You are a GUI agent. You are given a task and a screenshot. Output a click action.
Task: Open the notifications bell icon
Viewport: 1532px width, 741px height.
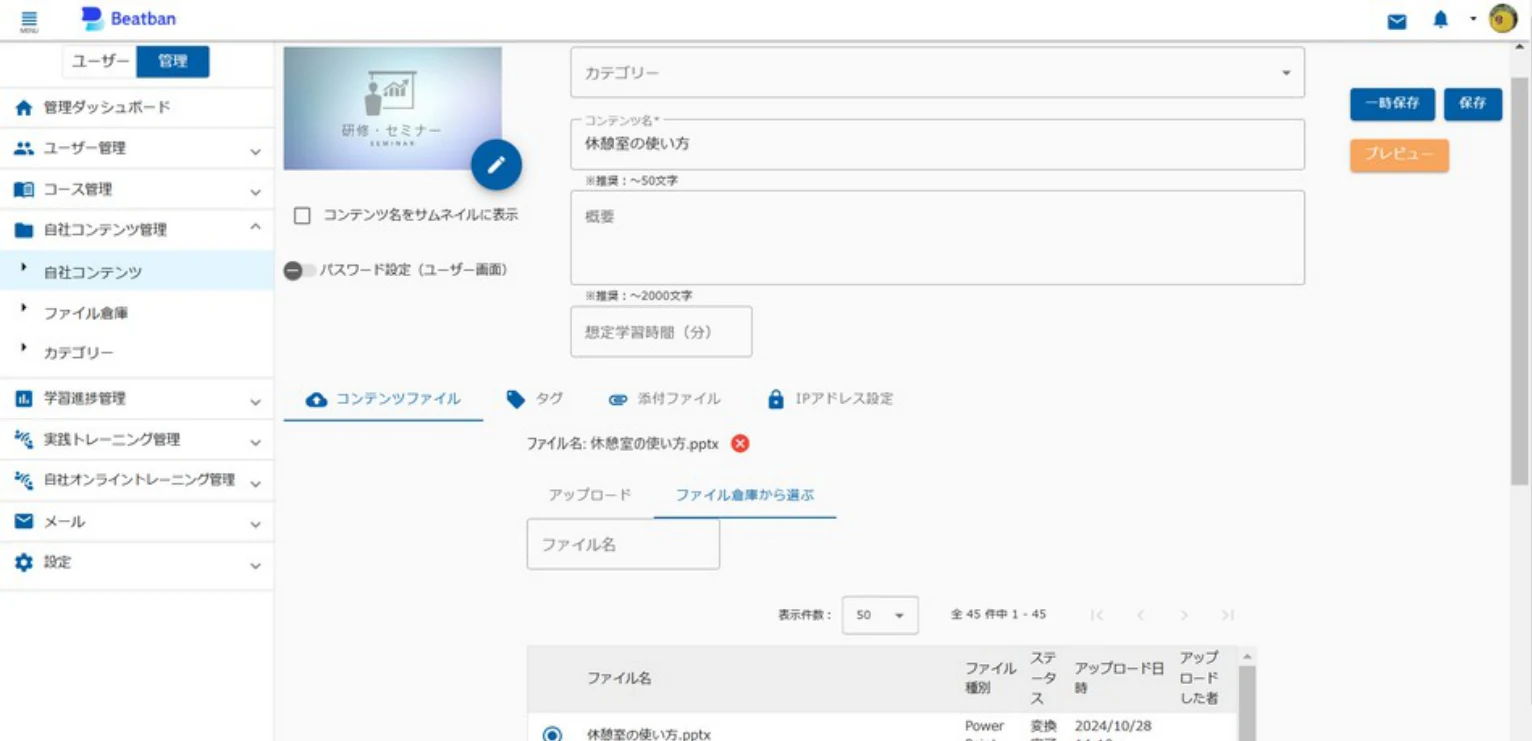pyautogui.click(x=1440, y=19)
